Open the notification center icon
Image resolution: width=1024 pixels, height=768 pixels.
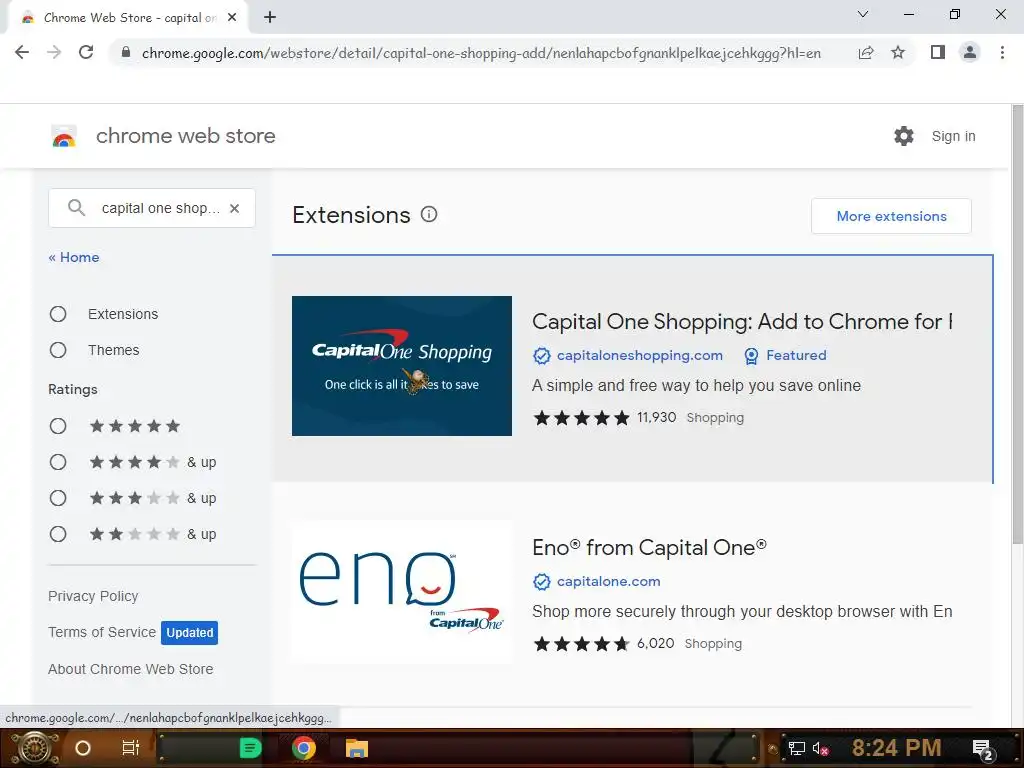pyautogui.click(x=983, y=750)
